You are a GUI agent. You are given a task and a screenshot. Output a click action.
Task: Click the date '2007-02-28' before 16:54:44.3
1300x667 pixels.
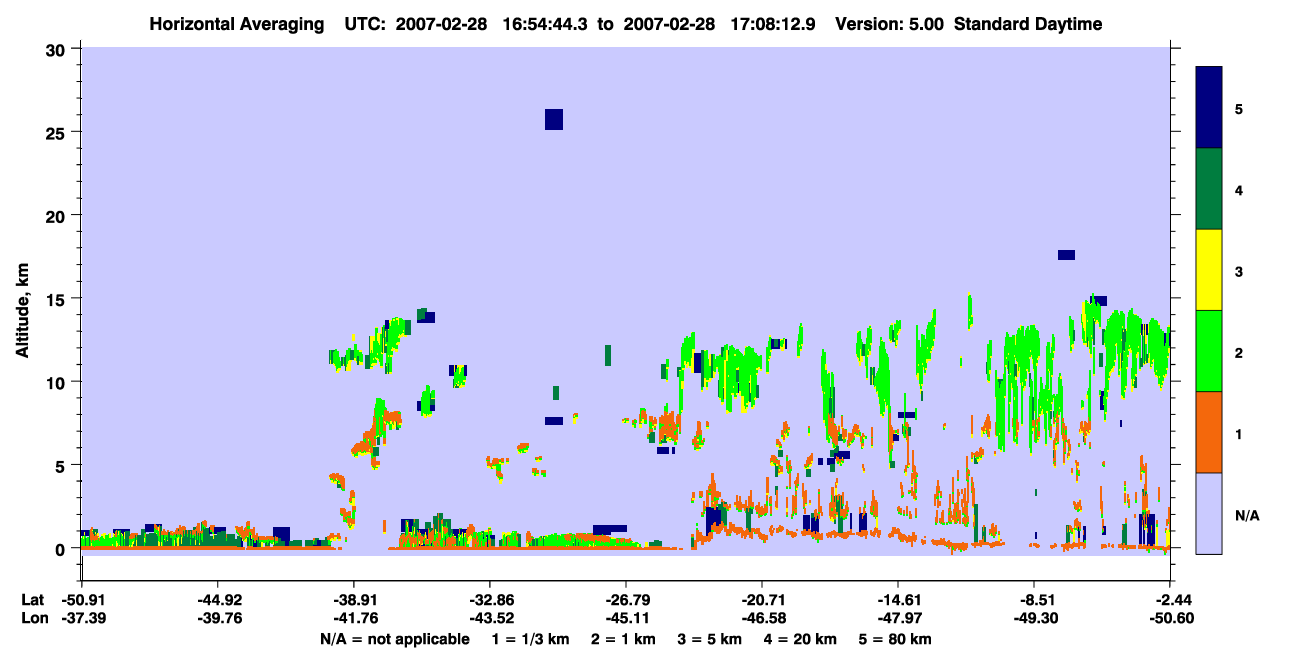pyautogui.click(x=441, y=24)
